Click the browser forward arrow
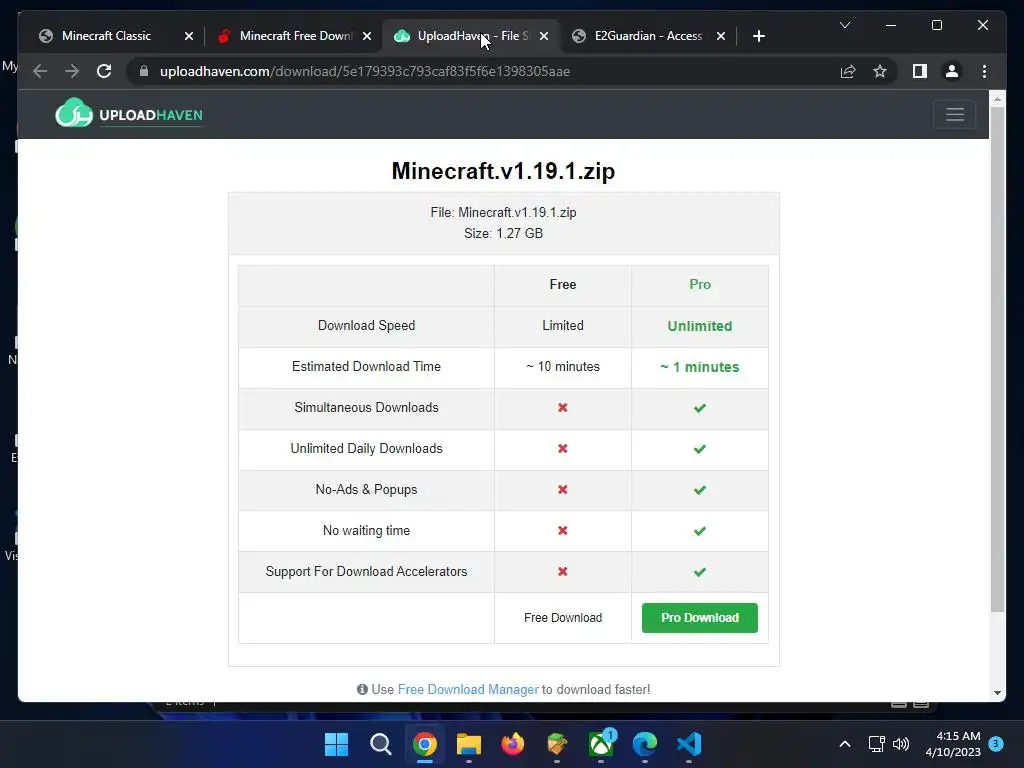The image size is (1024, 768). point(72,71)
